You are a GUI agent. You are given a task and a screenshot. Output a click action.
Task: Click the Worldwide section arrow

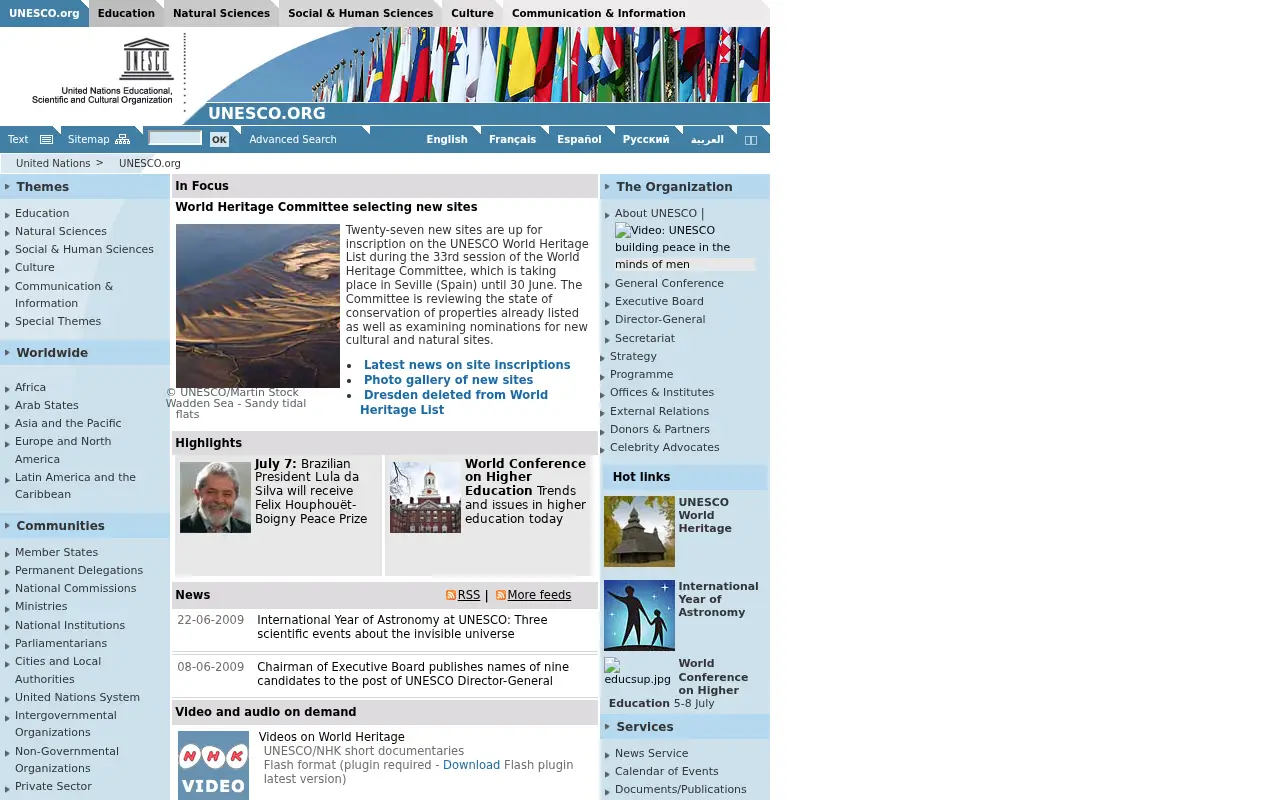[x=7, y=353]
